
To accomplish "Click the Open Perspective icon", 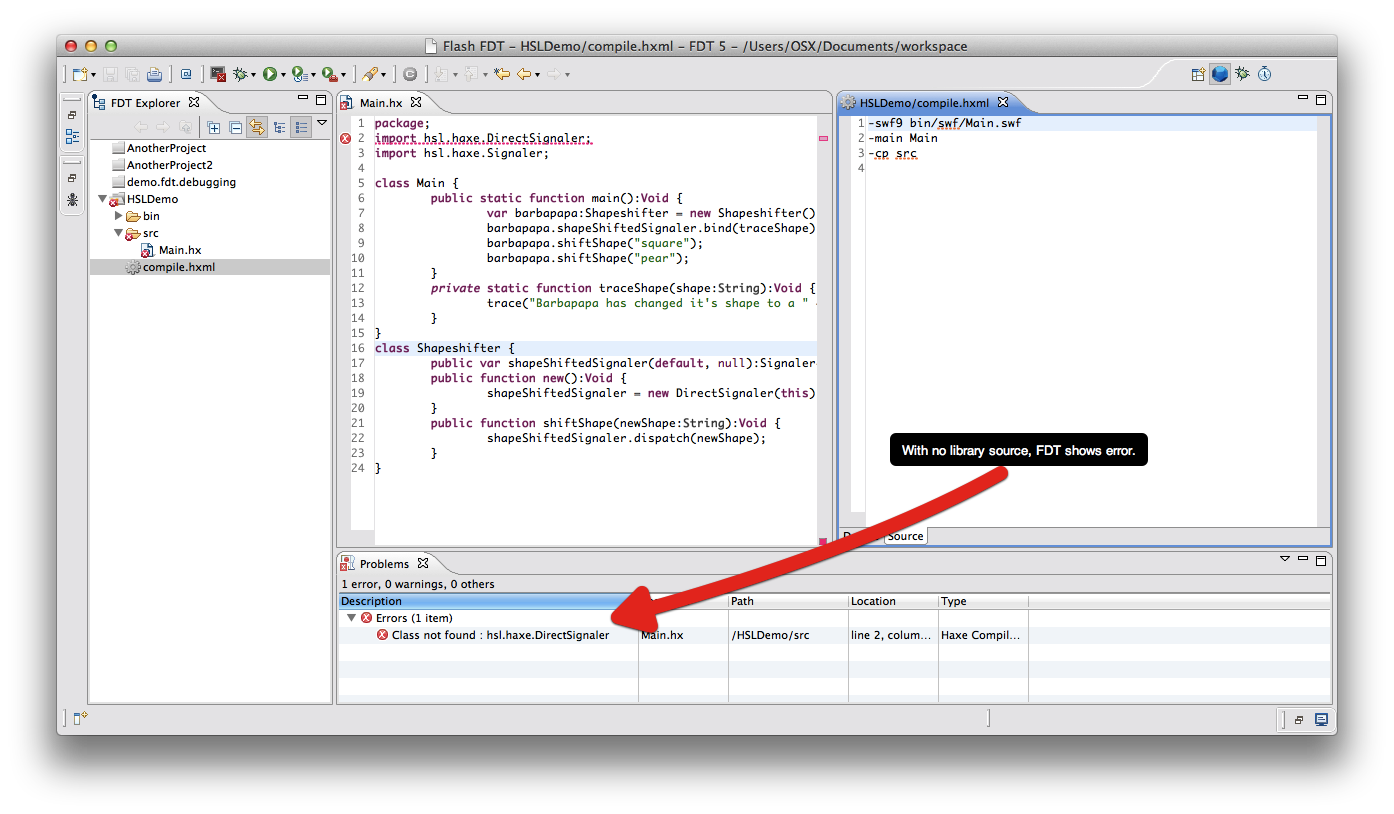I will click(1198, 74).
